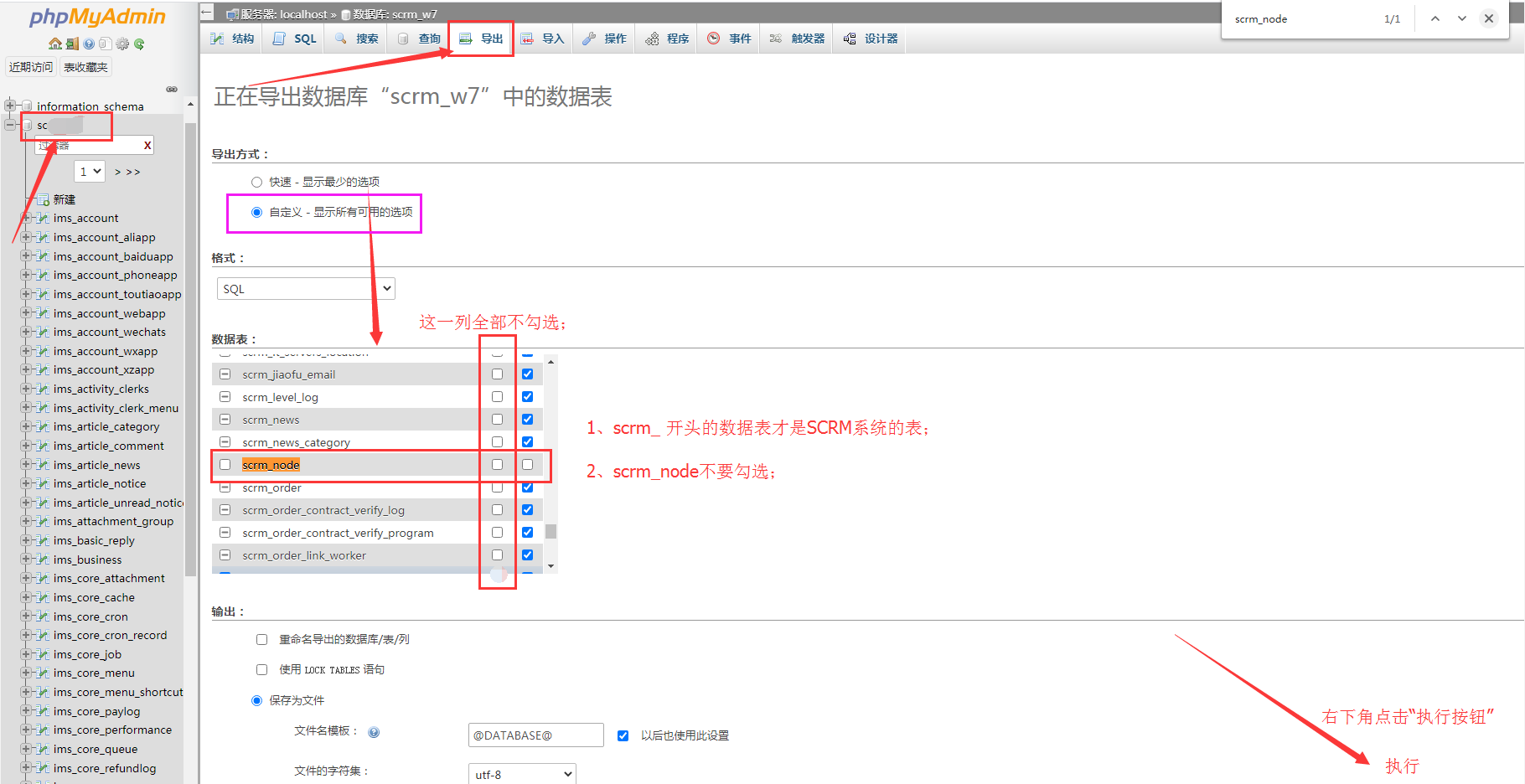Click the table list scrollbar thumb

pos(551,532)
